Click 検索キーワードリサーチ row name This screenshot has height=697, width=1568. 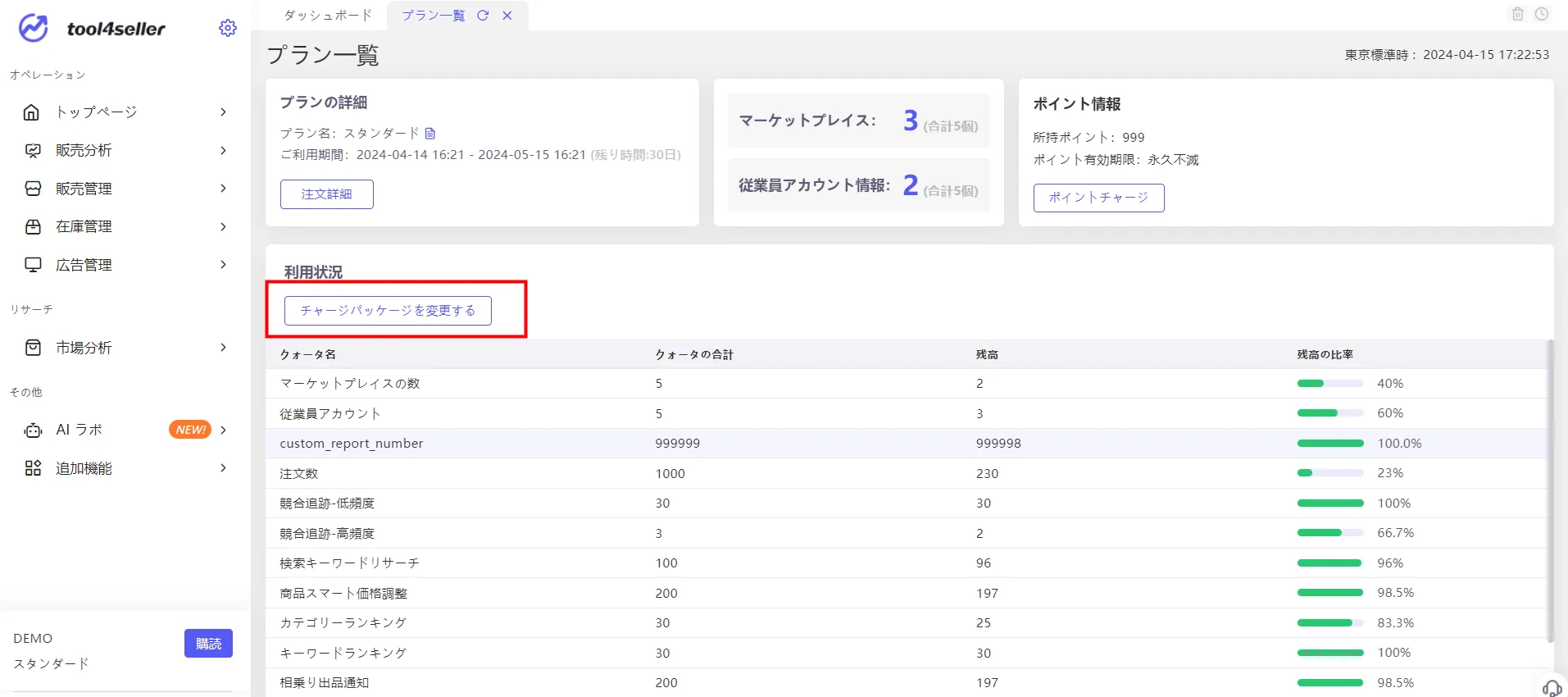coord(350,563)
